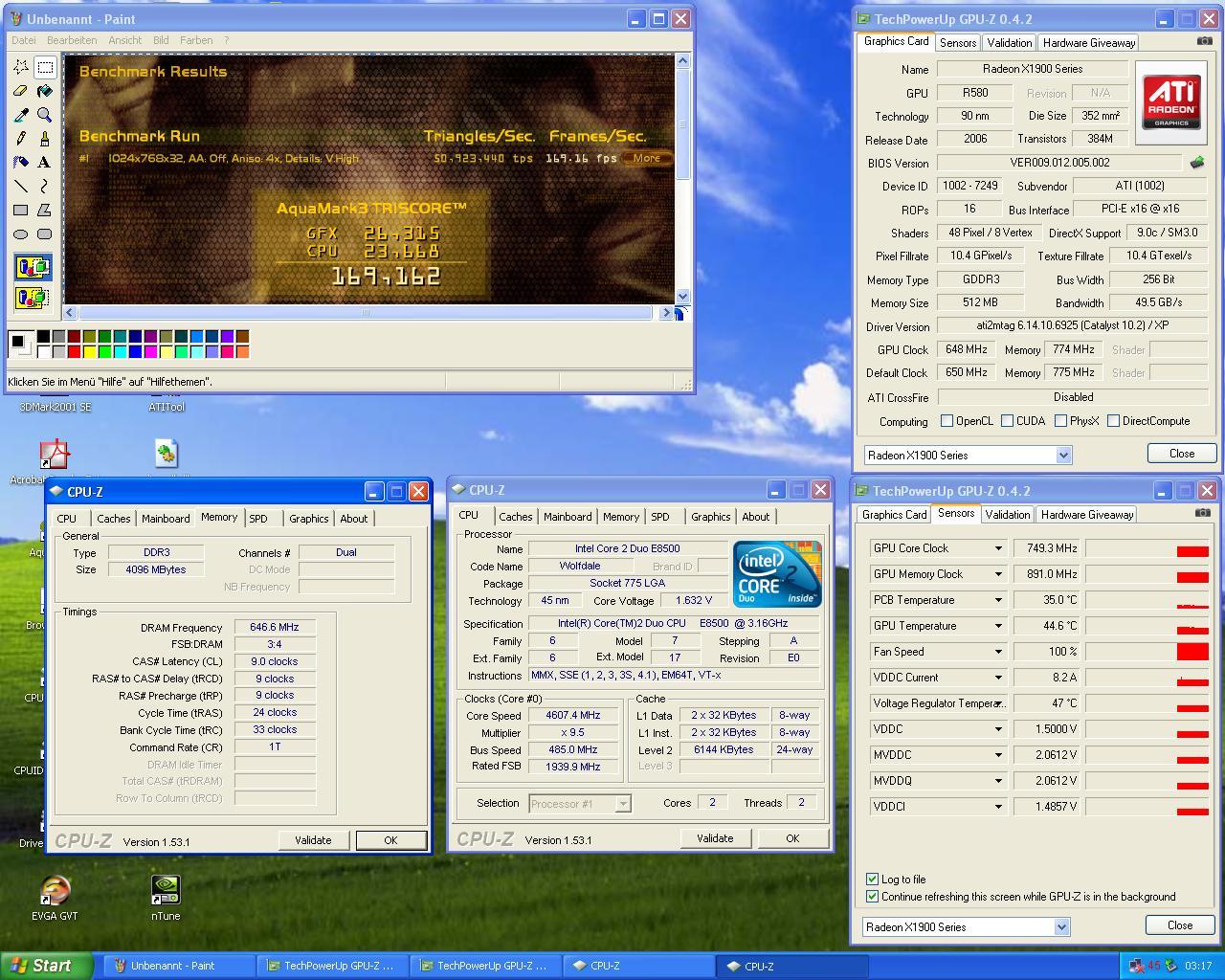Open the EVGA GVT desktop icon

click(x=55, y=897)
